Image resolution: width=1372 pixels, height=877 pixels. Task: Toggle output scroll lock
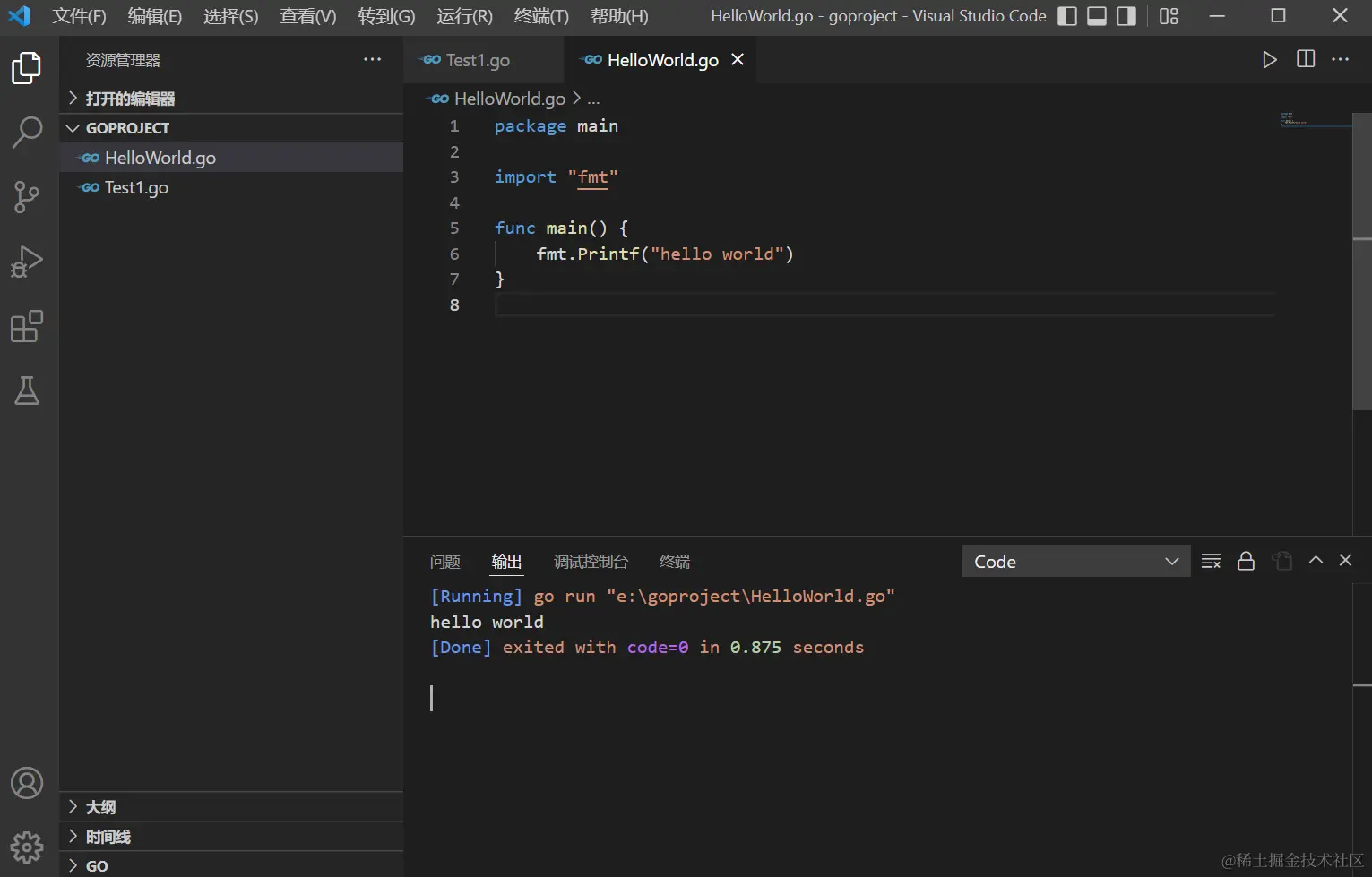point(1246,561)
